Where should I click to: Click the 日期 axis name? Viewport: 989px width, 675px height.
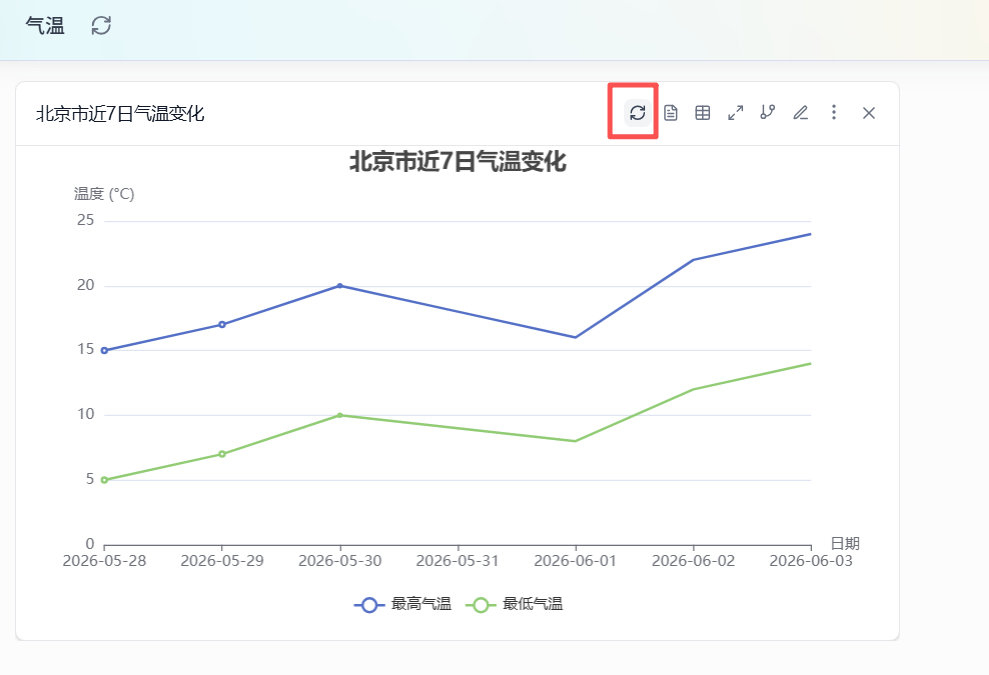pyautogui.click(x=845, y=543)
